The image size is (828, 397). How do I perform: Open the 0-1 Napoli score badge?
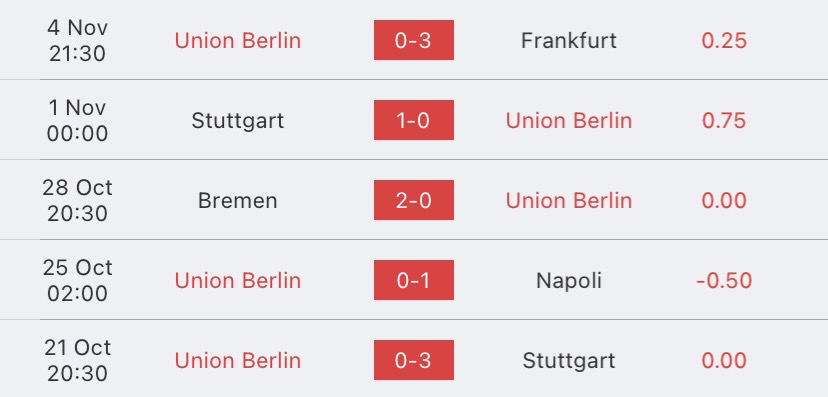pyautogui.click(x=413, y=280)
